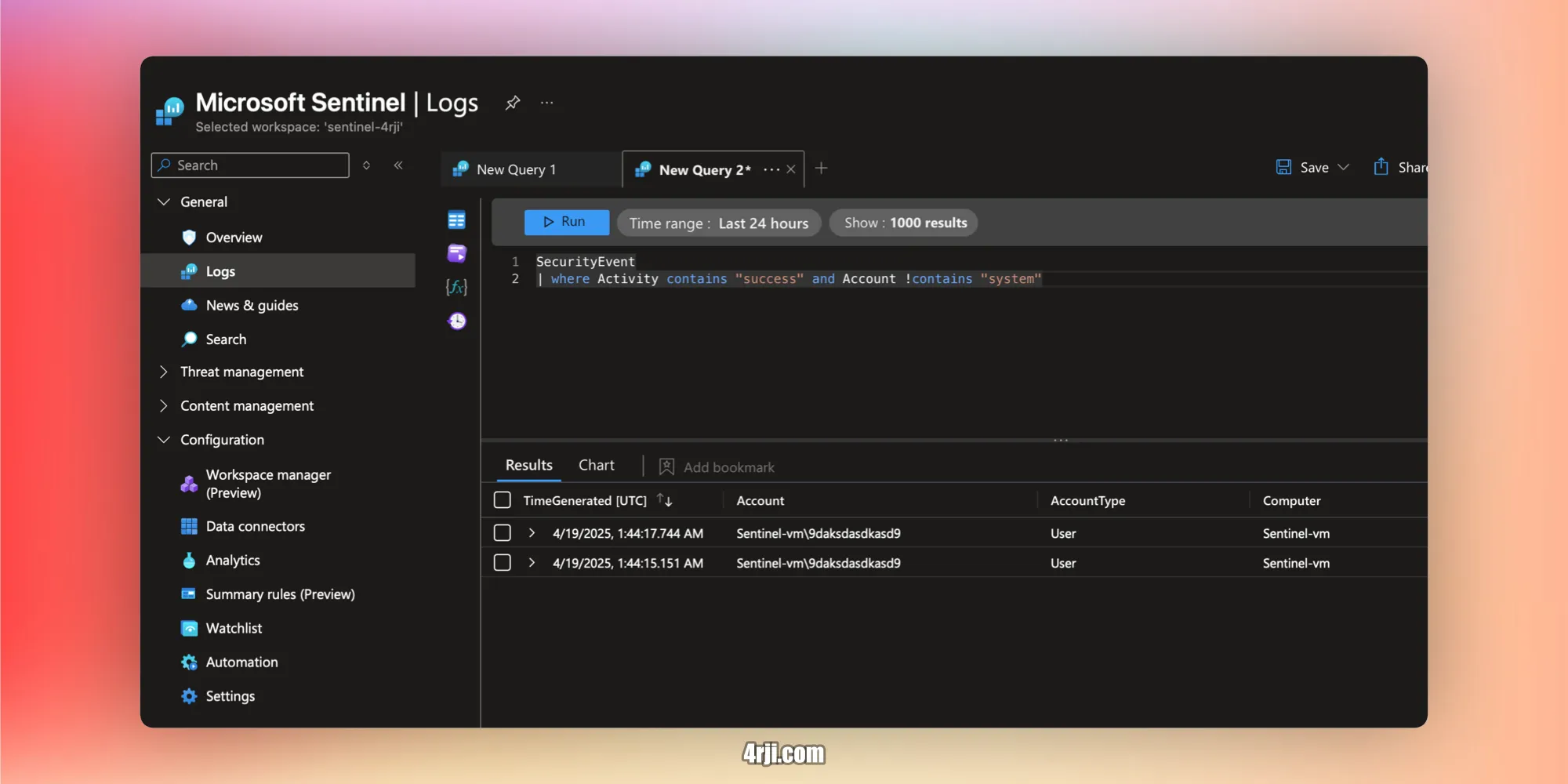Select all results via header checkbox
Screen dimensions: 1568x784
click(x=502, y=499)
